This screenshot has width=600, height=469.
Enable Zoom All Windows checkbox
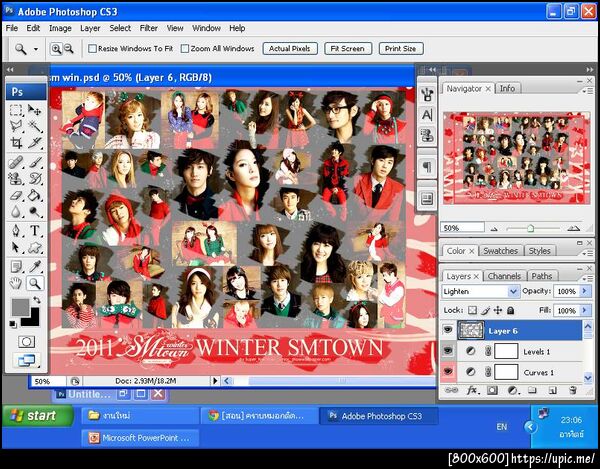[185, 49]
